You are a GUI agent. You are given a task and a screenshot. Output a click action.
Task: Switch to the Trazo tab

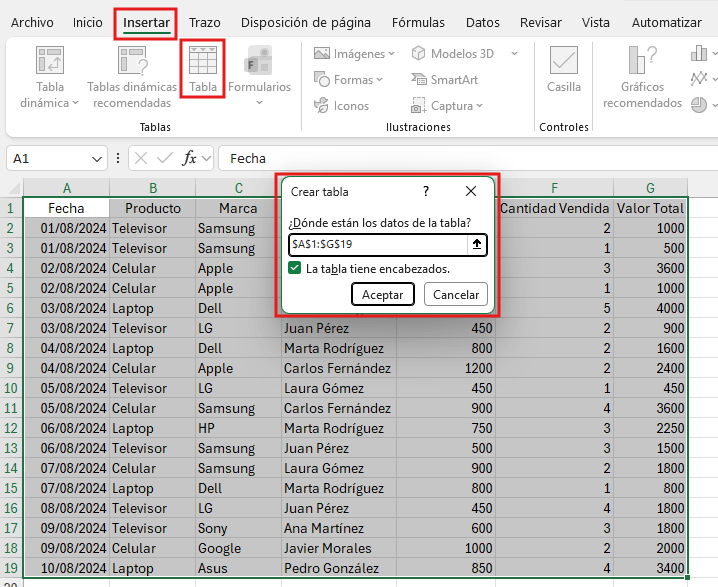point(205,22)
